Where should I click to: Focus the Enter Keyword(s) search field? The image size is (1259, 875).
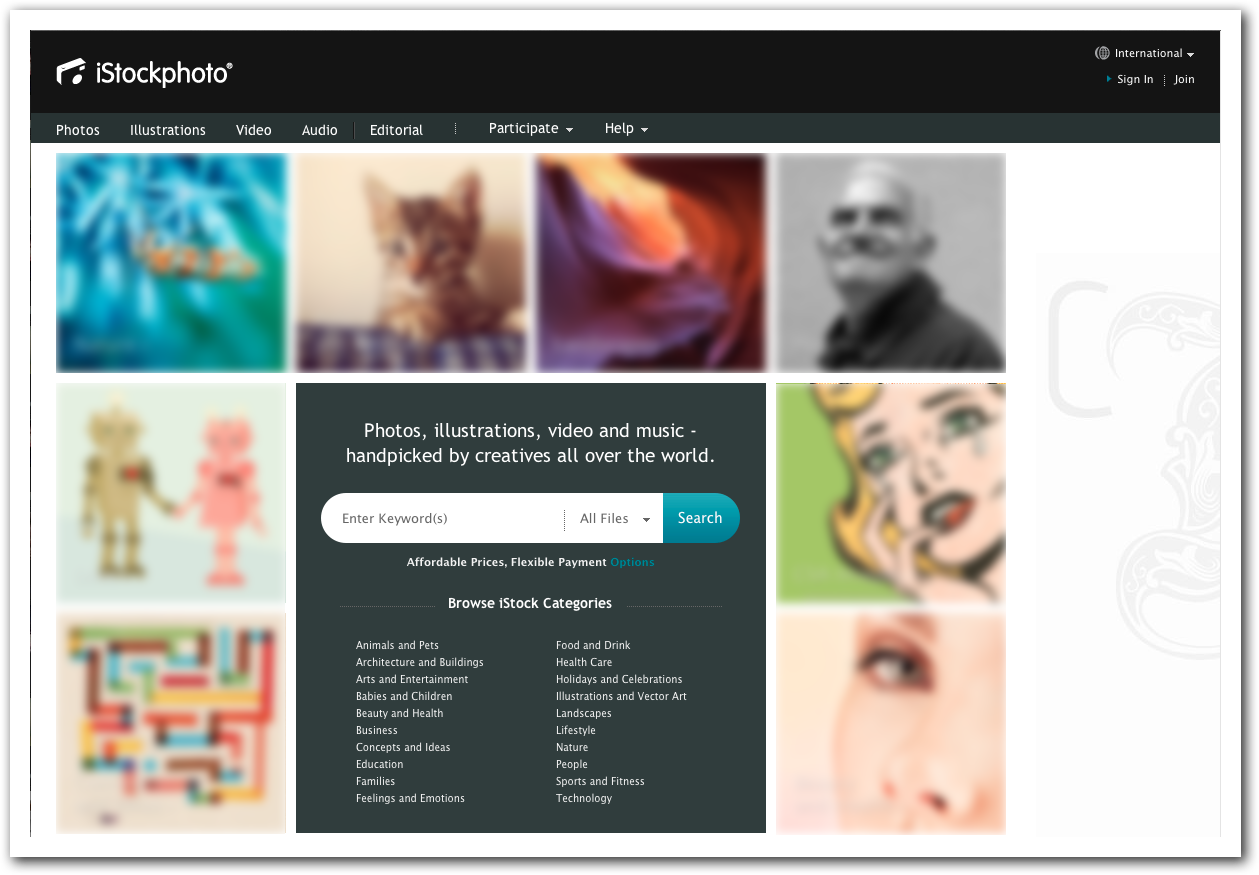(x=443, y=518)
